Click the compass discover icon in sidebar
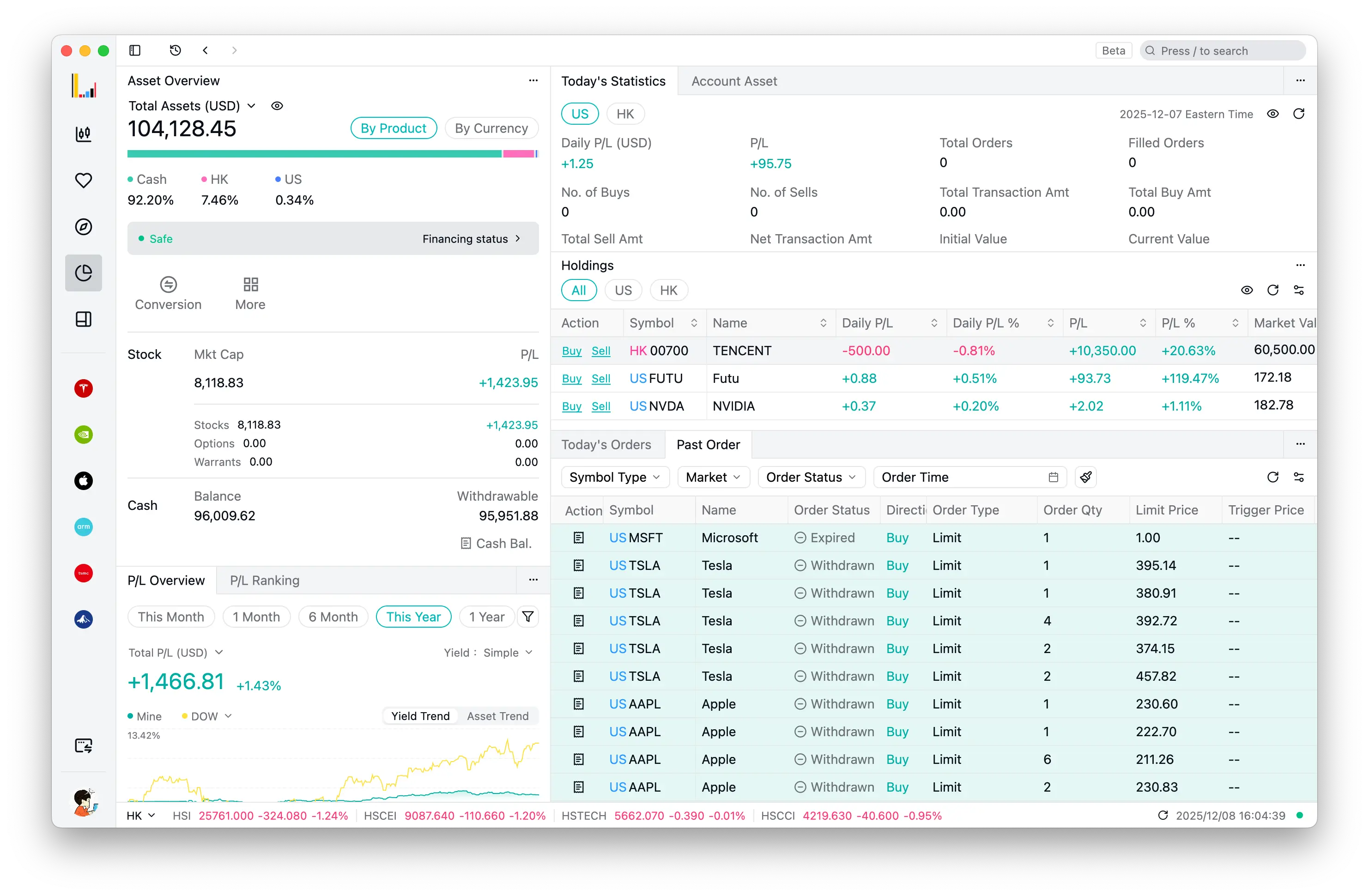The height and width of the screenshot is (896, 1369). 84,227
